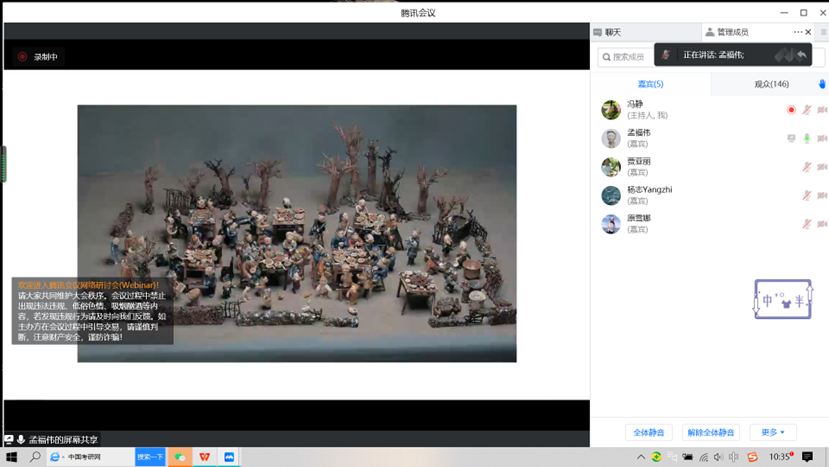Toggle 贾亚丽's camera icon
This screenshot has width=829, height=467.
pos(822,167)
